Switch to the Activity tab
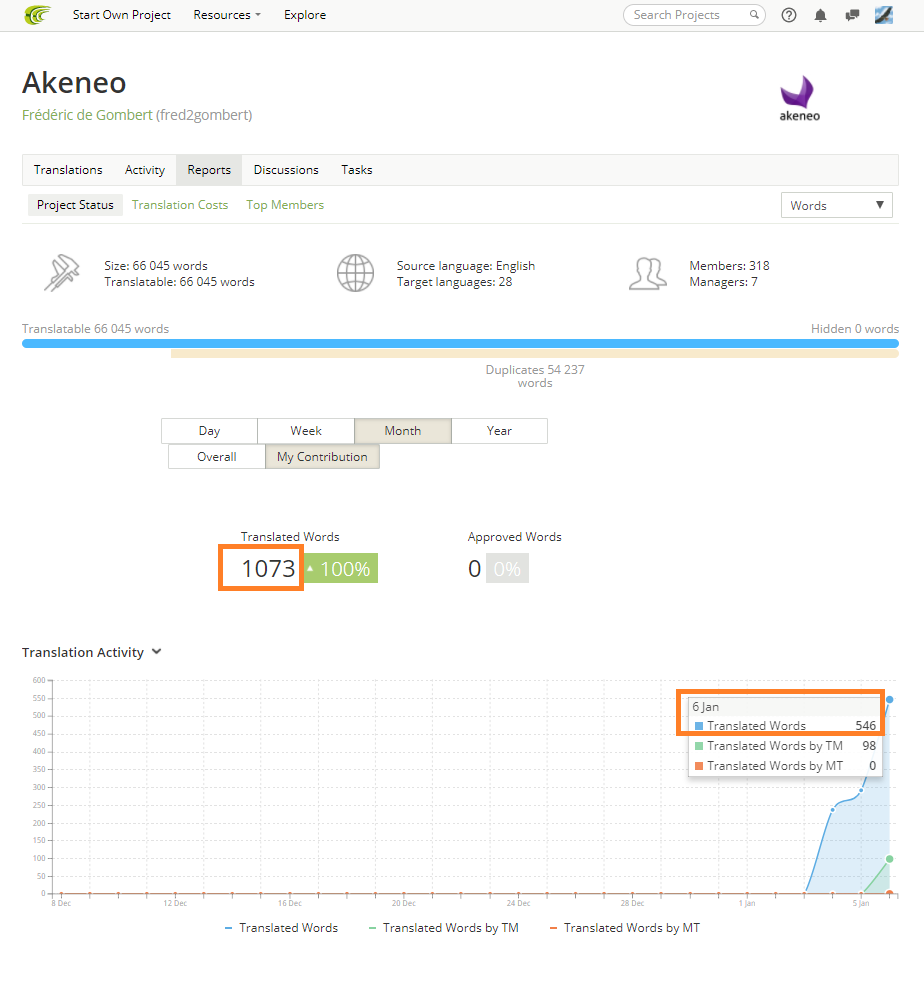The height and width of the screenshot is (996, 924). pyautogui.click(x=145, y=170)
